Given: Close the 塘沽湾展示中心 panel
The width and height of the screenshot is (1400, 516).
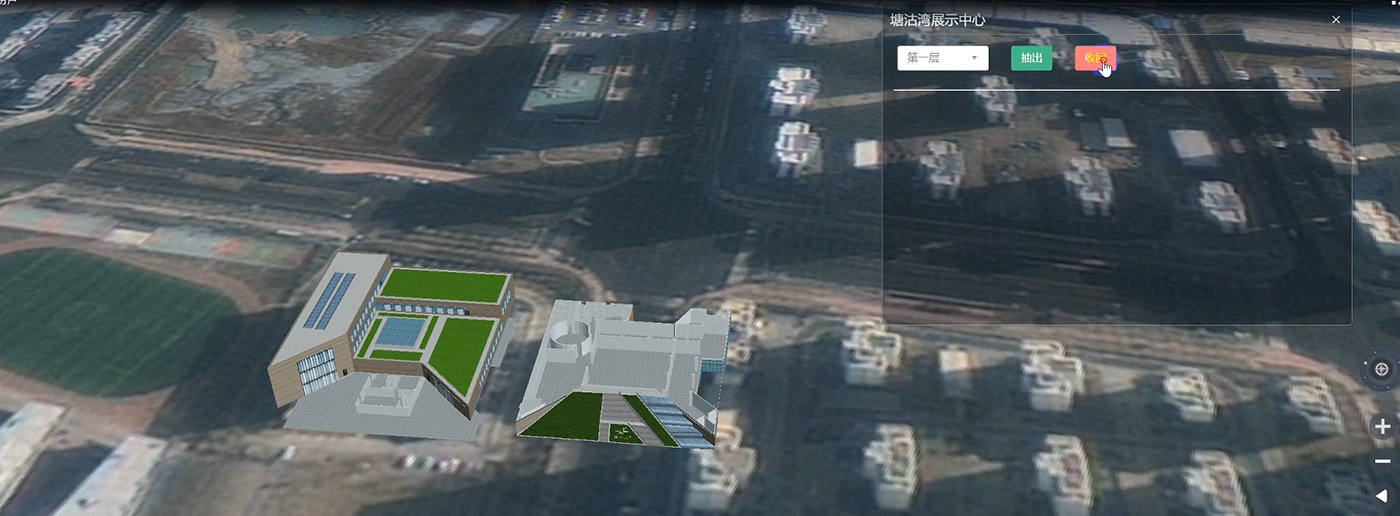Looking at the screenshot, I should (x=1336, y=20).
